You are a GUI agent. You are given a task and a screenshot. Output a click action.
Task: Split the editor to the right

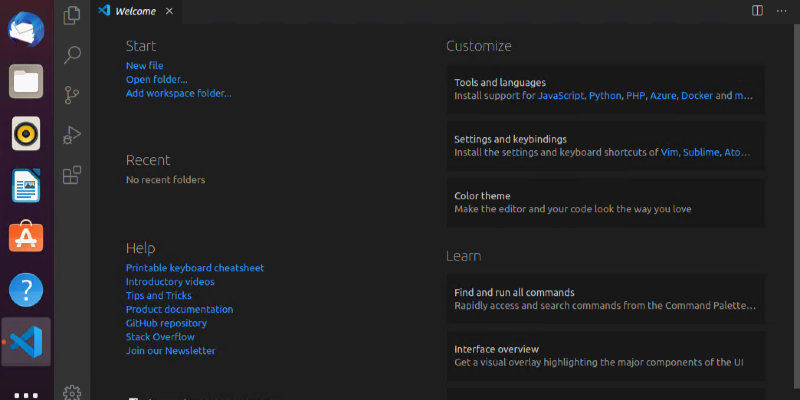pyautogui.click(x=757, y=10)
